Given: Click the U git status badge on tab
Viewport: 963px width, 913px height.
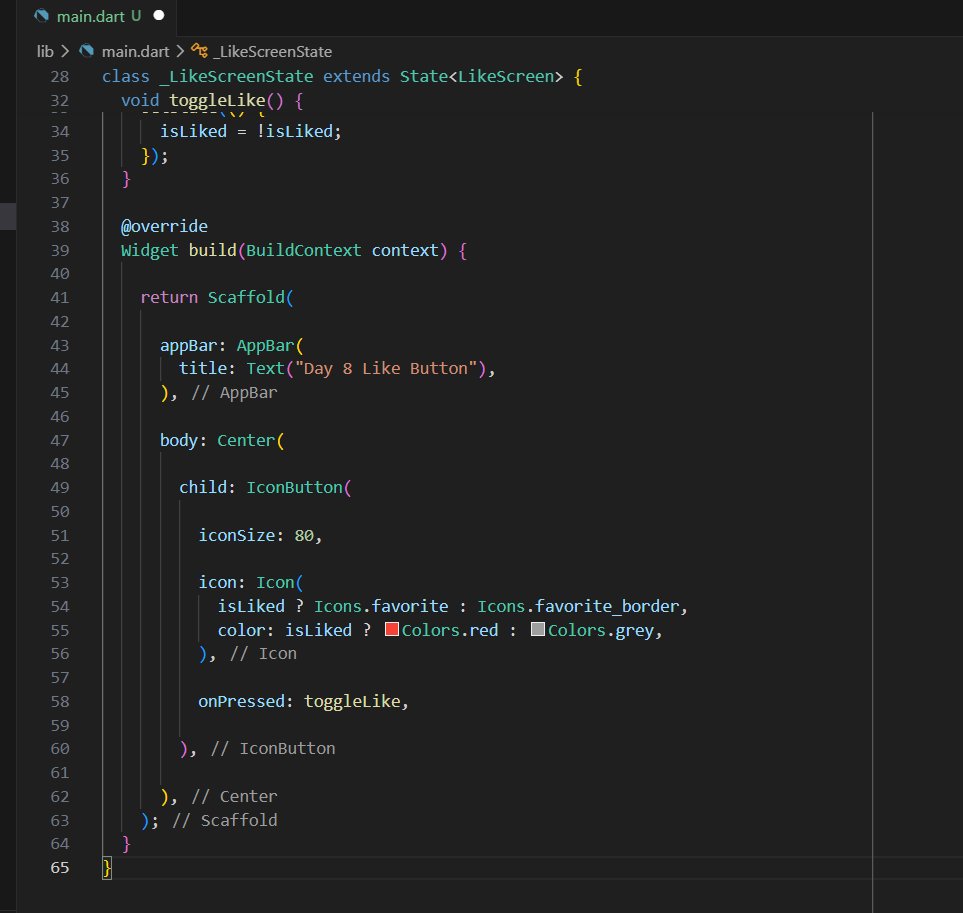Looking at the screenshot, I should click(136, 16).
